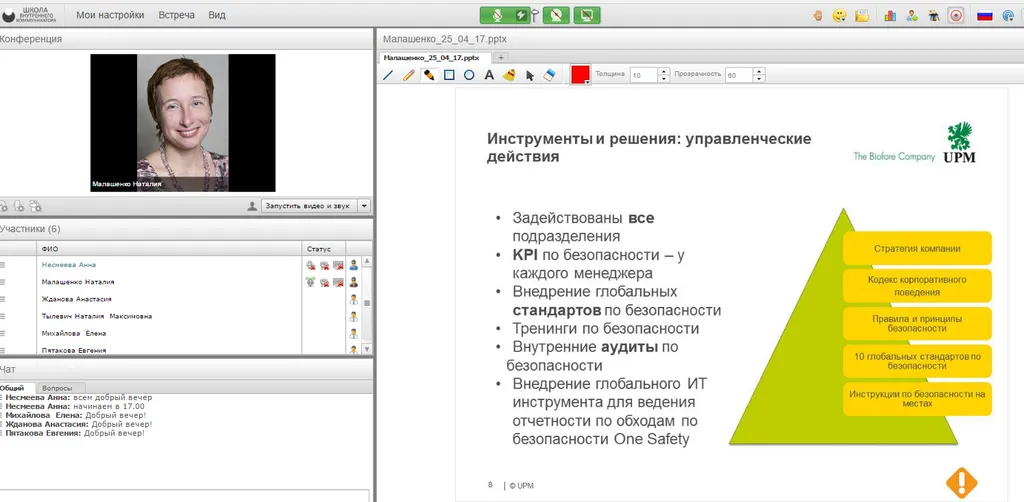Increase the Толщина thickness value
The height and width of the screenshot is (502, 1024).
coord(664,71)
